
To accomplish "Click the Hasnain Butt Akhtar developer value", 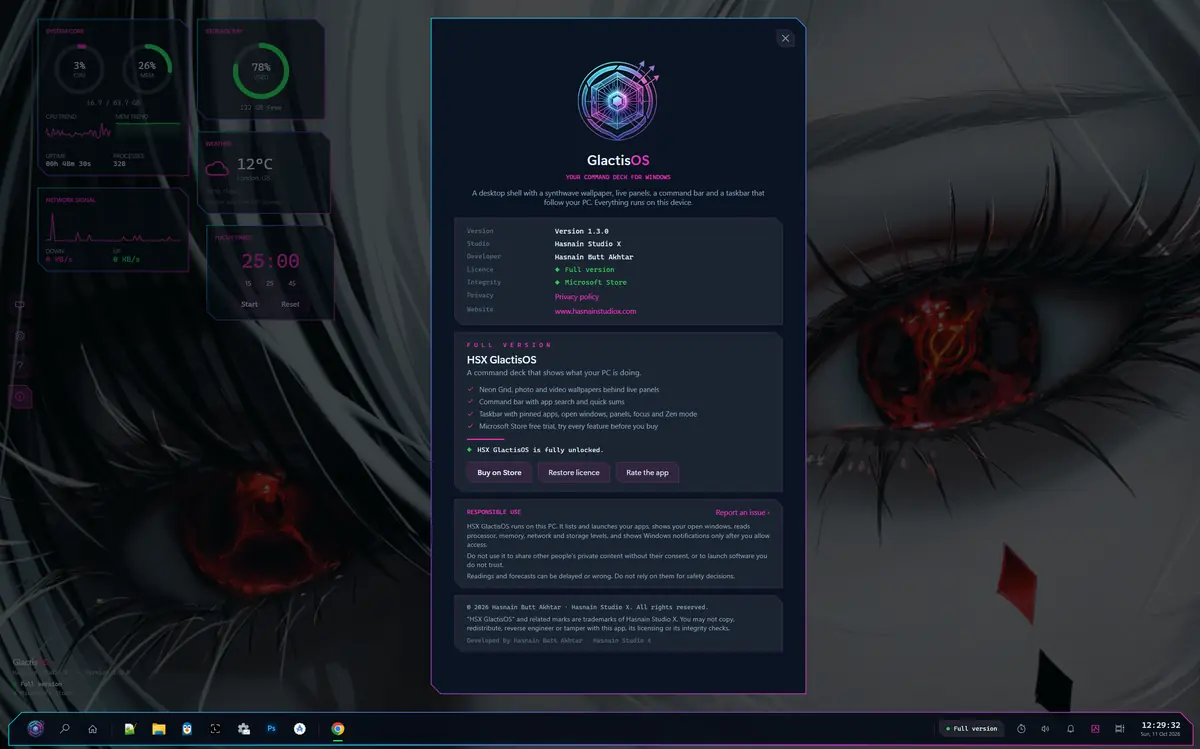I will 594,257.
